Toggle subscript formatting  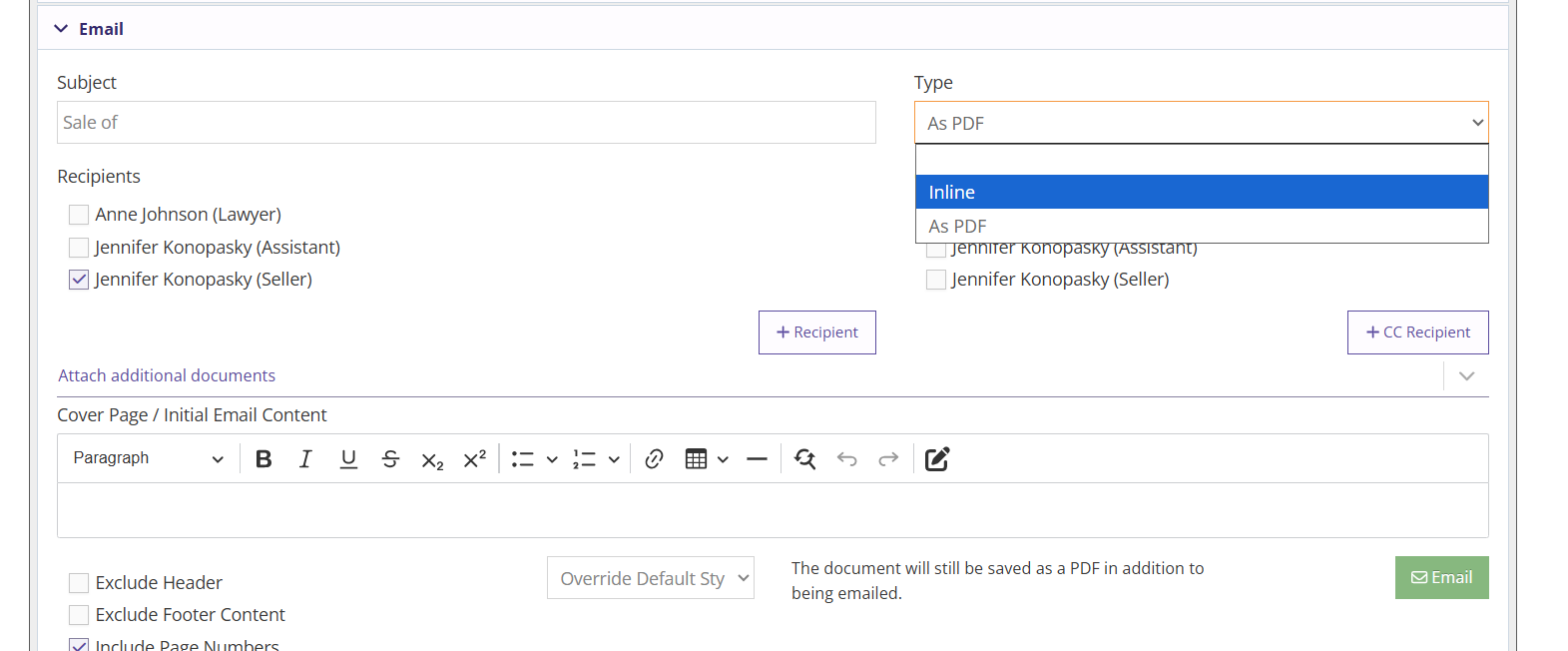coord(432,459)
